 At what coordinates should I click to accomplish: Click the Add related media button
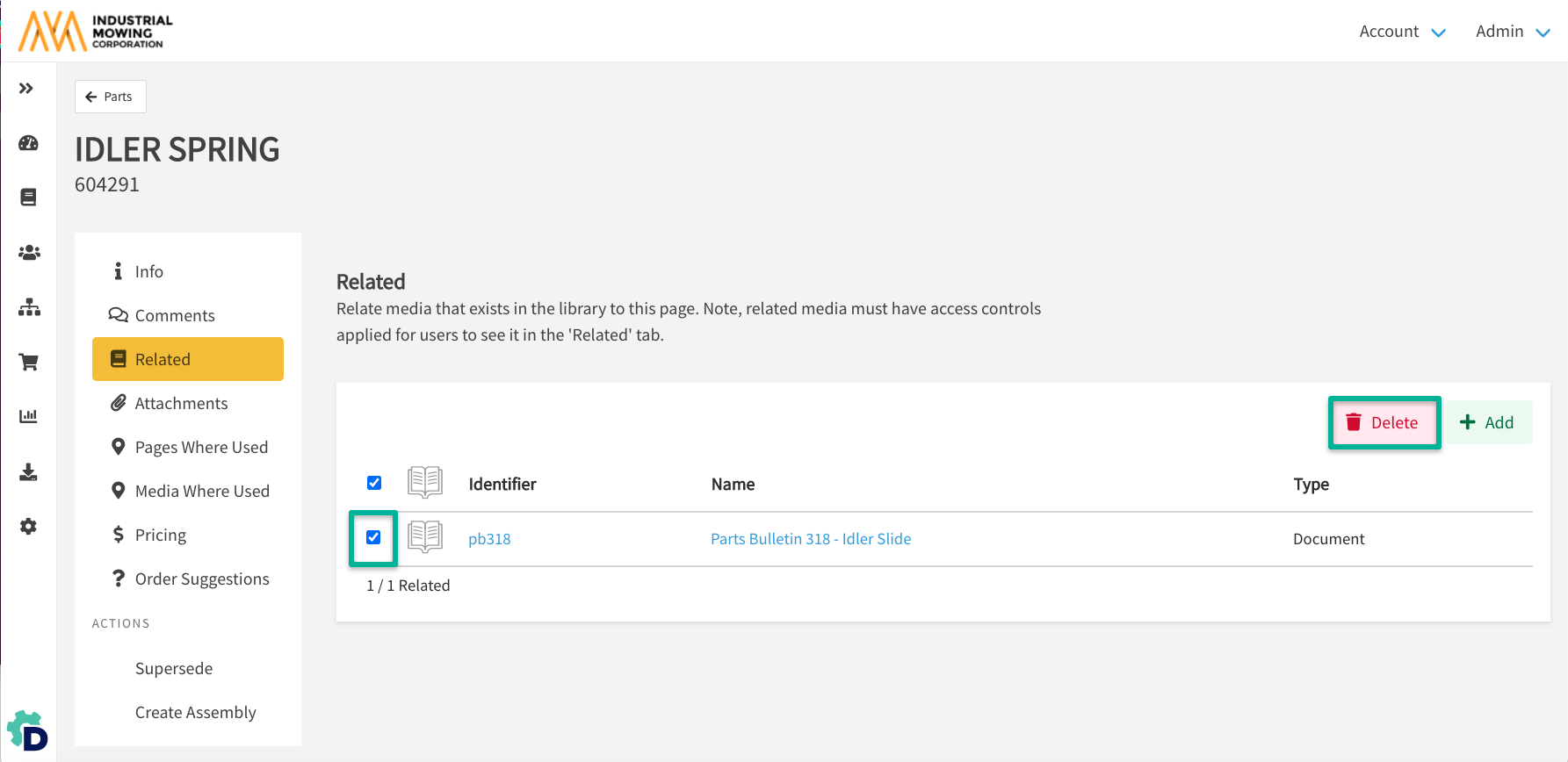pos(1487,422)
